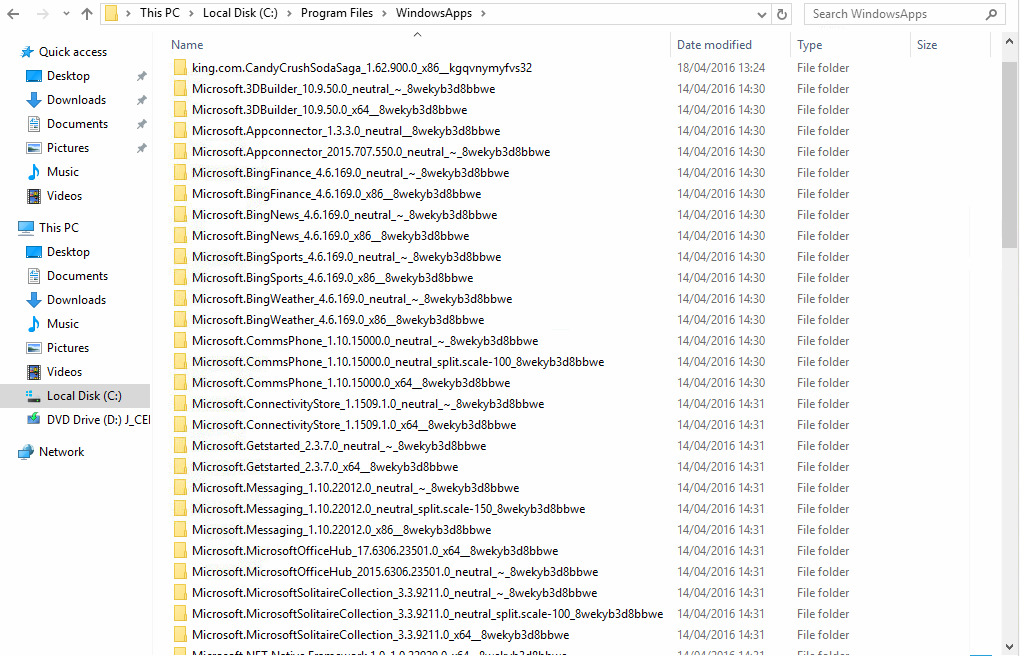Click the Search WindowsApps field
This screenshot has height=656, width=1020.
point(902,14)
